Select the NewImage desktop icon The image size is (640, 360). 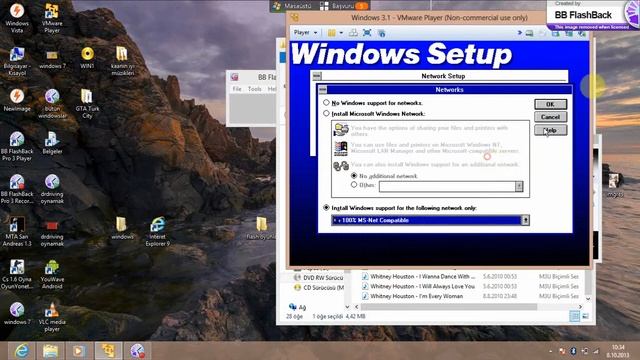coord(17,100)
